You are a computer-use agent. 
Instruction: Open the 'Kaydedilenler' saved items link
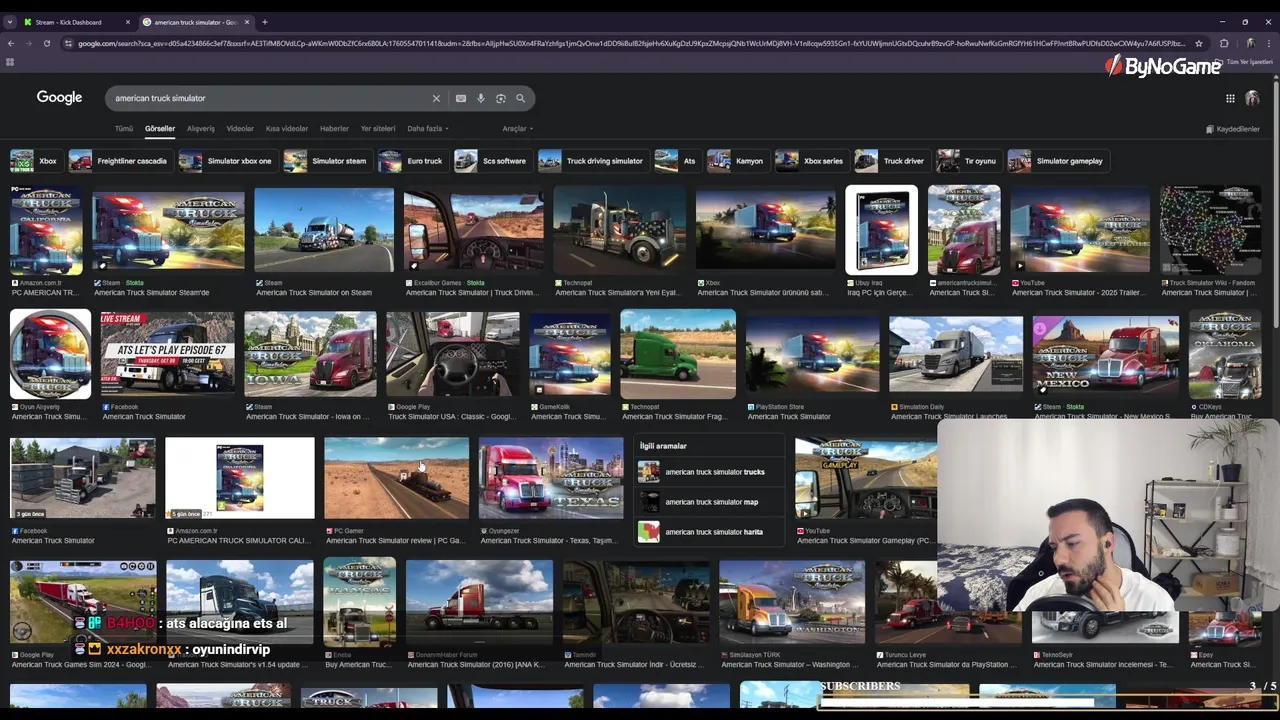(1233, 129)
